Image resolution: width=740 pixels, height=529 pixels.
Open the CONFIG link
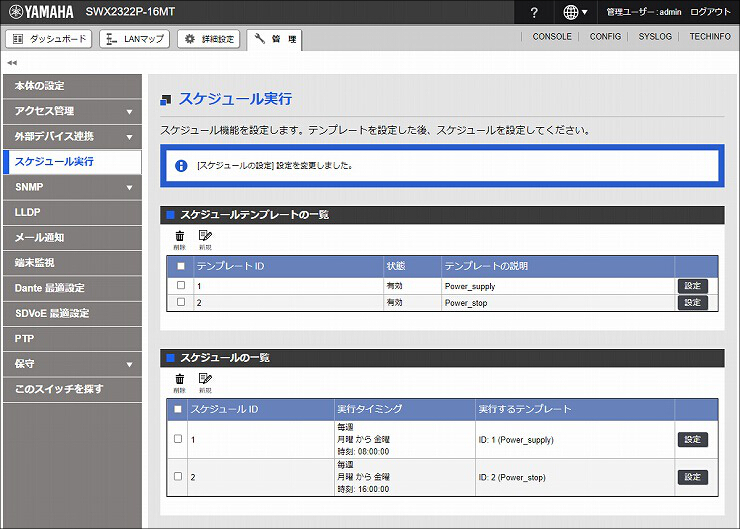pyautogui.click(x=605, y=36)
